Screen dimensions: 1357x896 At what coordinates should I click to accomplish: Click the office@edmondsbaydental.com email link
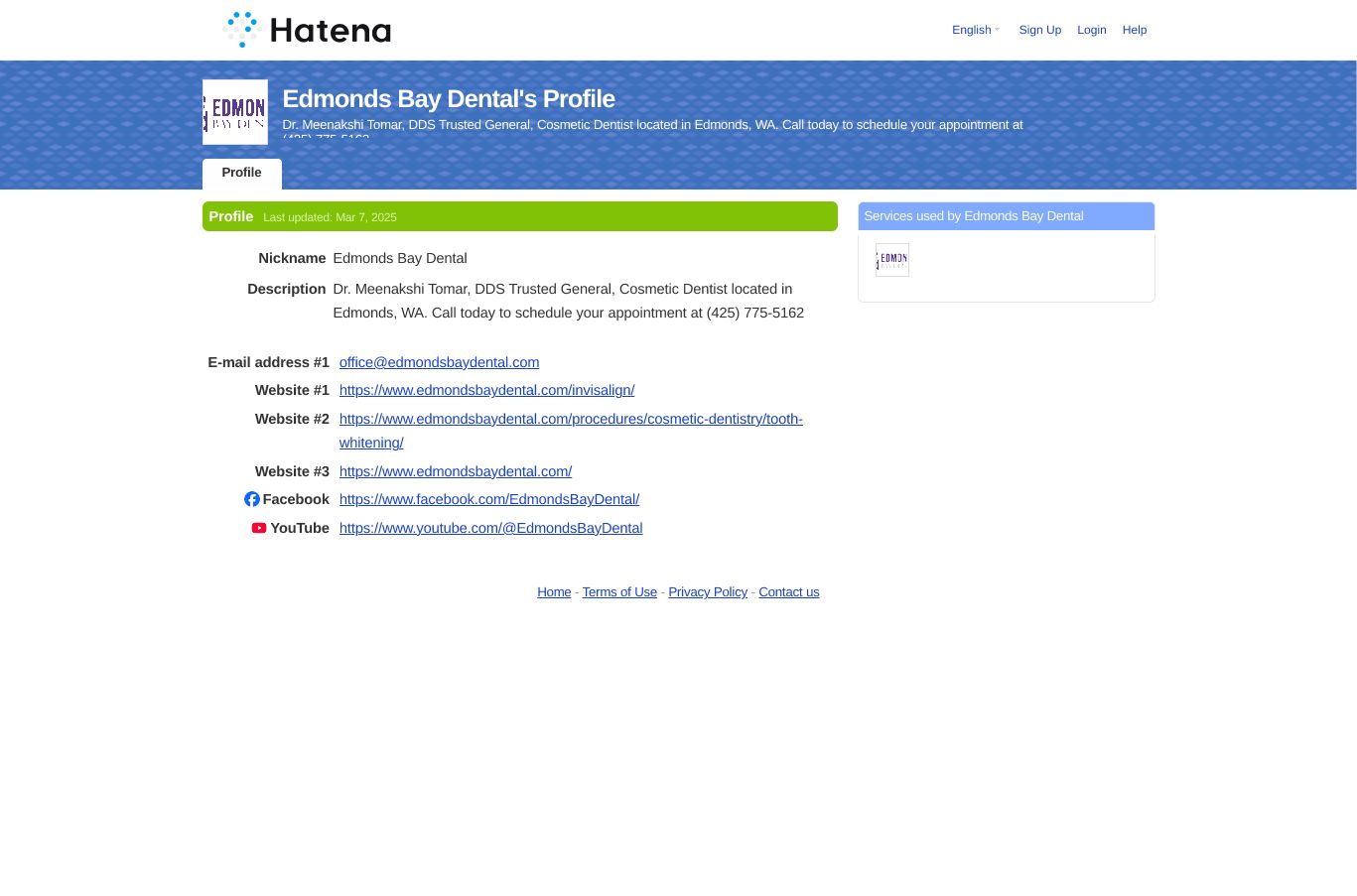click(439, 362)
